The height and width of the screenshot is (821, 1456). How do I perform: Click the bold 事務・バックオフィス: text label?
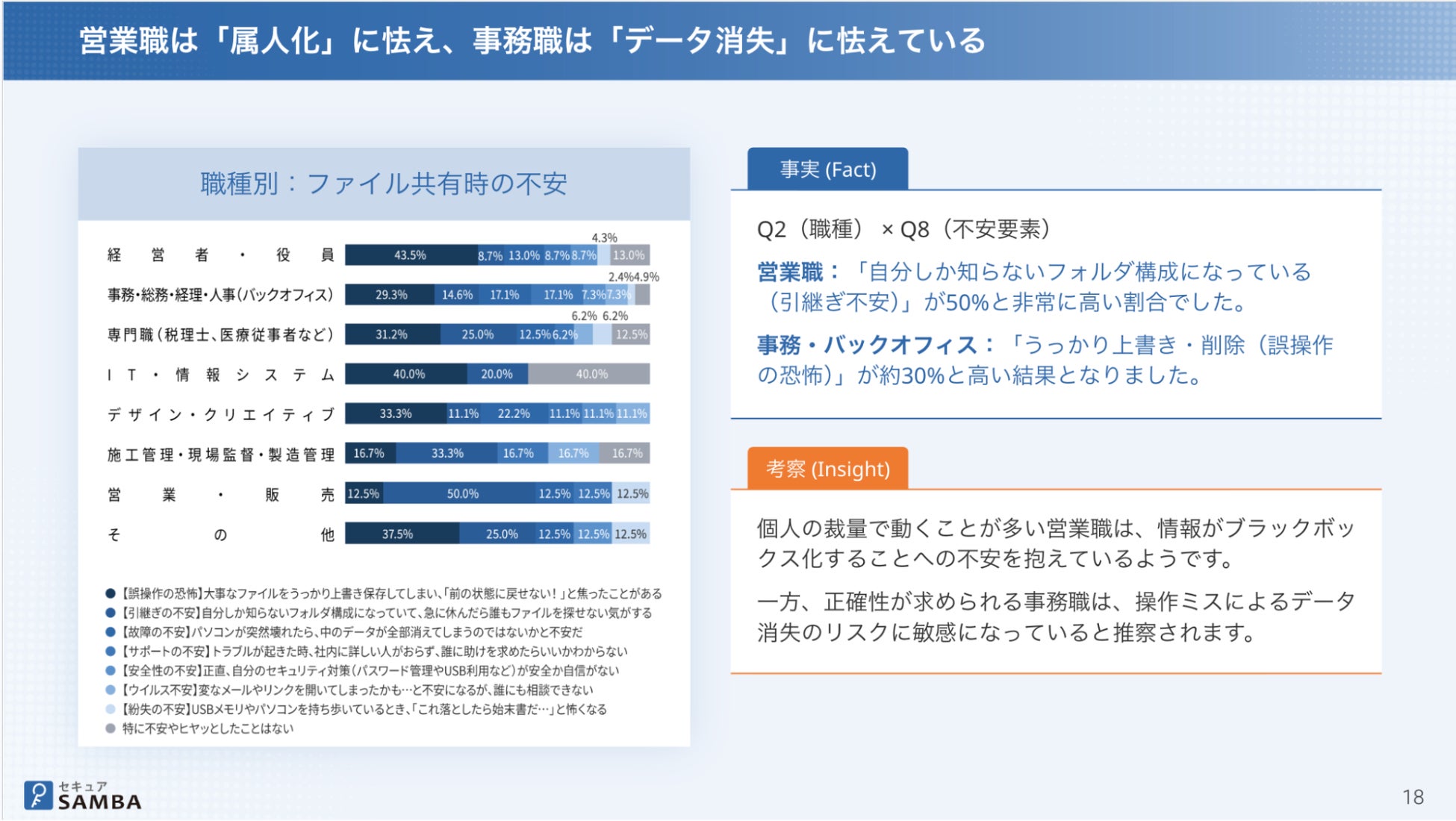875,345
